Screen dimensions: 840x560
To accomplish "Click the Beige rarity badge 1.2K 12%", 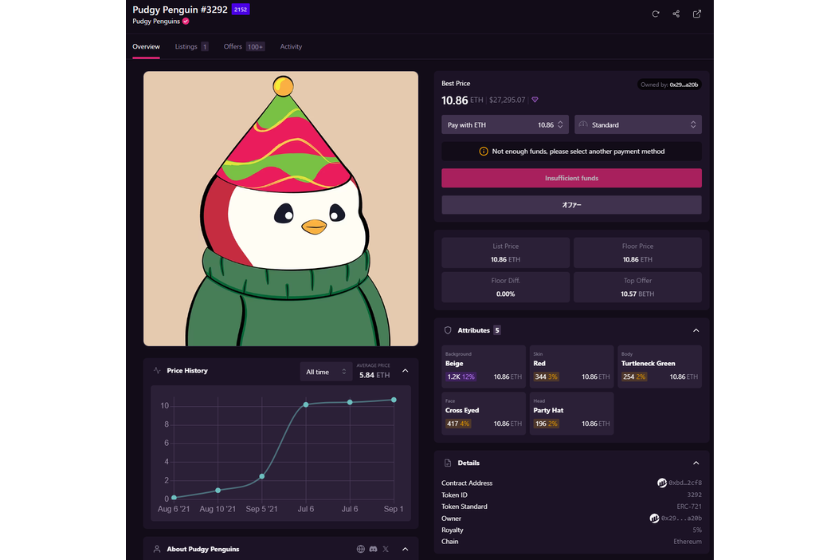I will click(461, 377).
